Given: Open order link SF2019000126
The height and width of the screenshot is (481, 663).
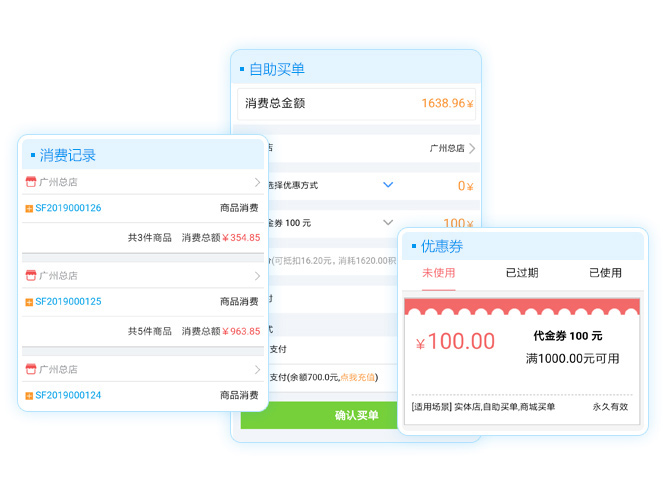Looking at the screenshot, I should tap(68, 208).
